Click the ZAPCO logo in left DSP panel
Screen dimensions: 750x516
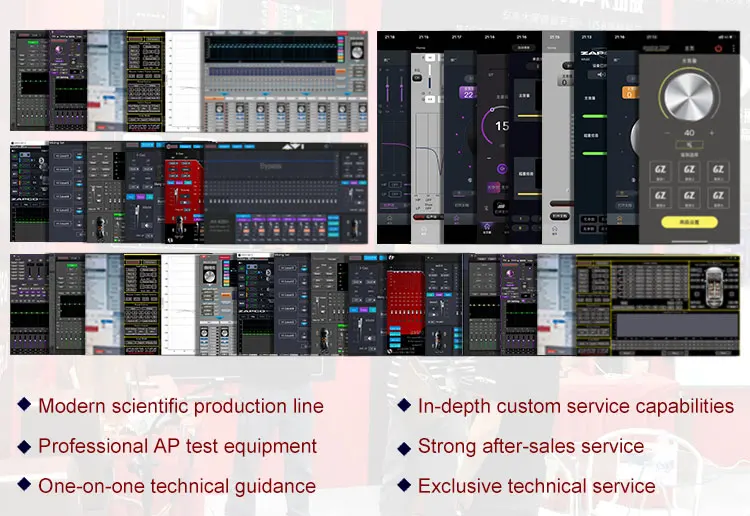coord(27,197)
